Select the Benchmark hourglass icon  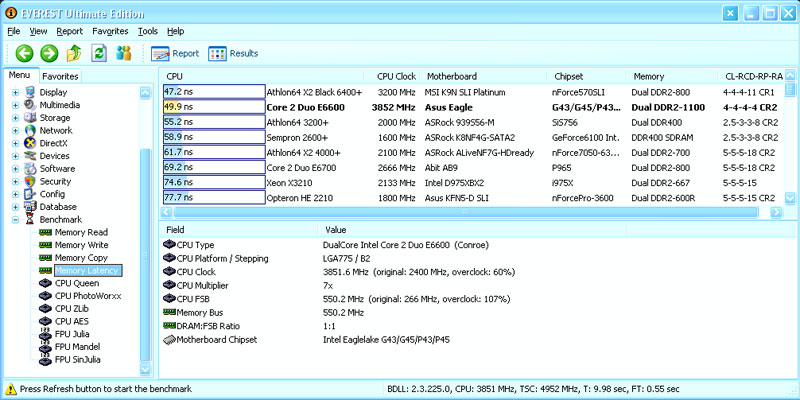pos(30,220)
